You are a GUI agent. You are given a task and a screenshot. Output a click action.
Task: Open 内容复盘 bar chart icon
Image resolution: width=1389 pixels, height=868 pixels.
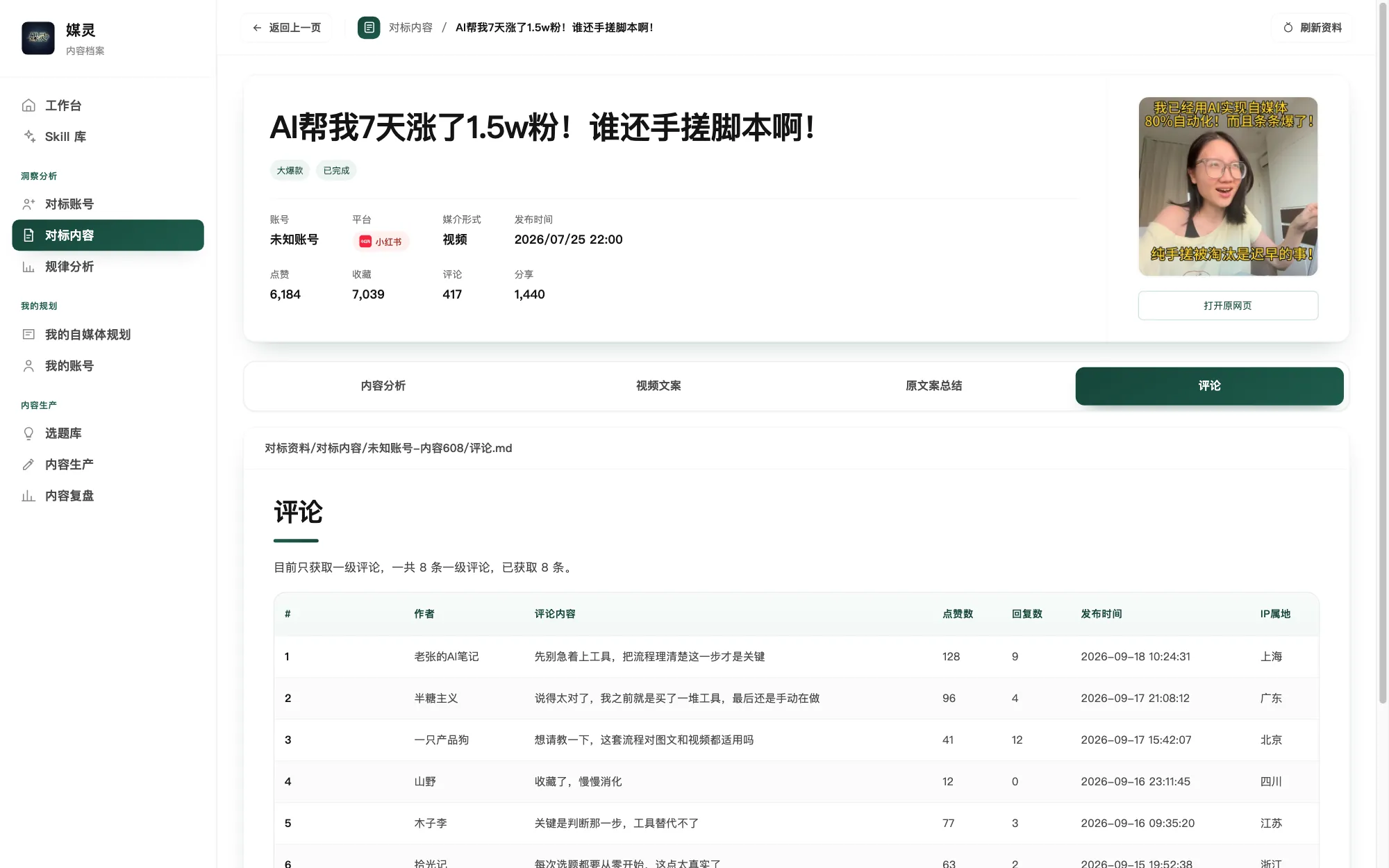tap(28, 496)
